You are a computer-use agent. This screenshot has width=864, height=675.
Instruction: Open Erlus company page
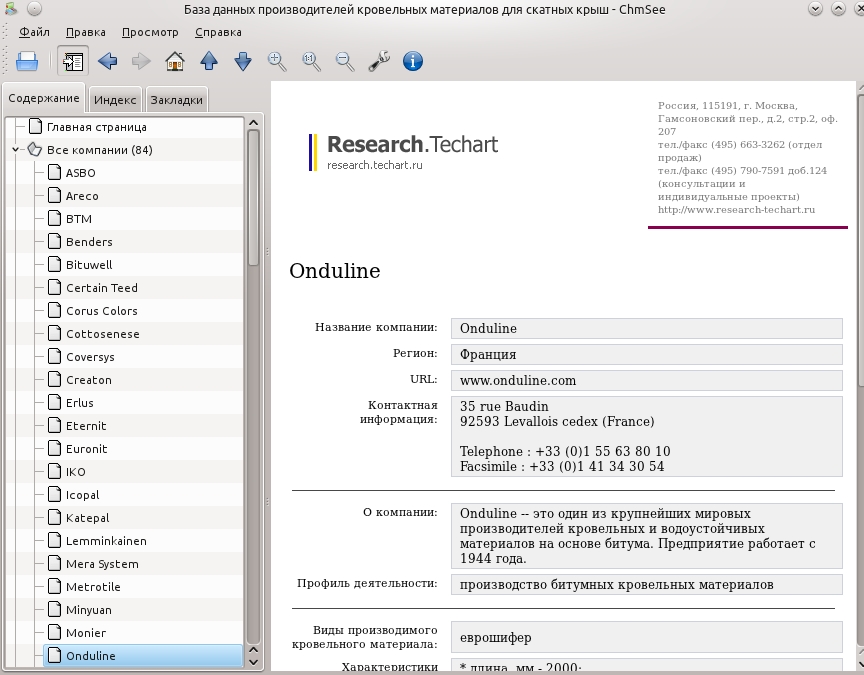click(79, 403)
